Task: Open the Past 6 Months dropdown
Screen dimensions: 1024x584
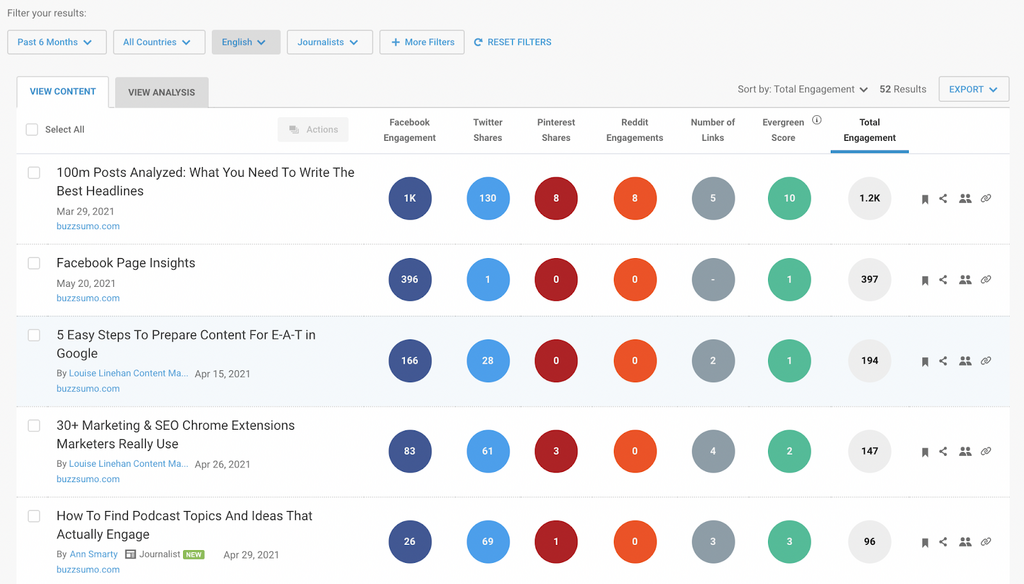Action: (55, 42)
